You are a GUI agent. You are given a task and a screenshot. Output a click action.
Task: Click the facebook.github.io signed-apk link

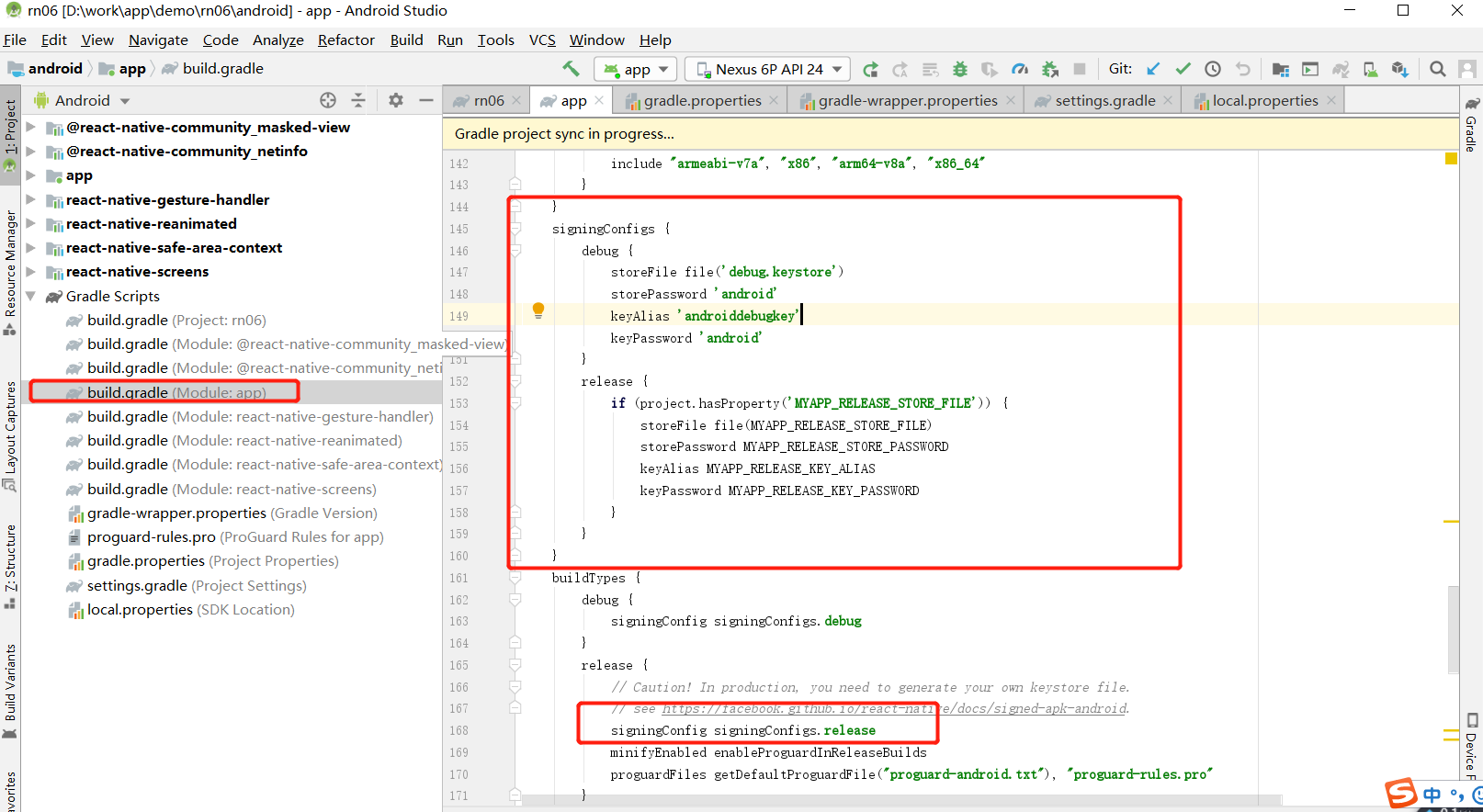(x=894, y=708)
